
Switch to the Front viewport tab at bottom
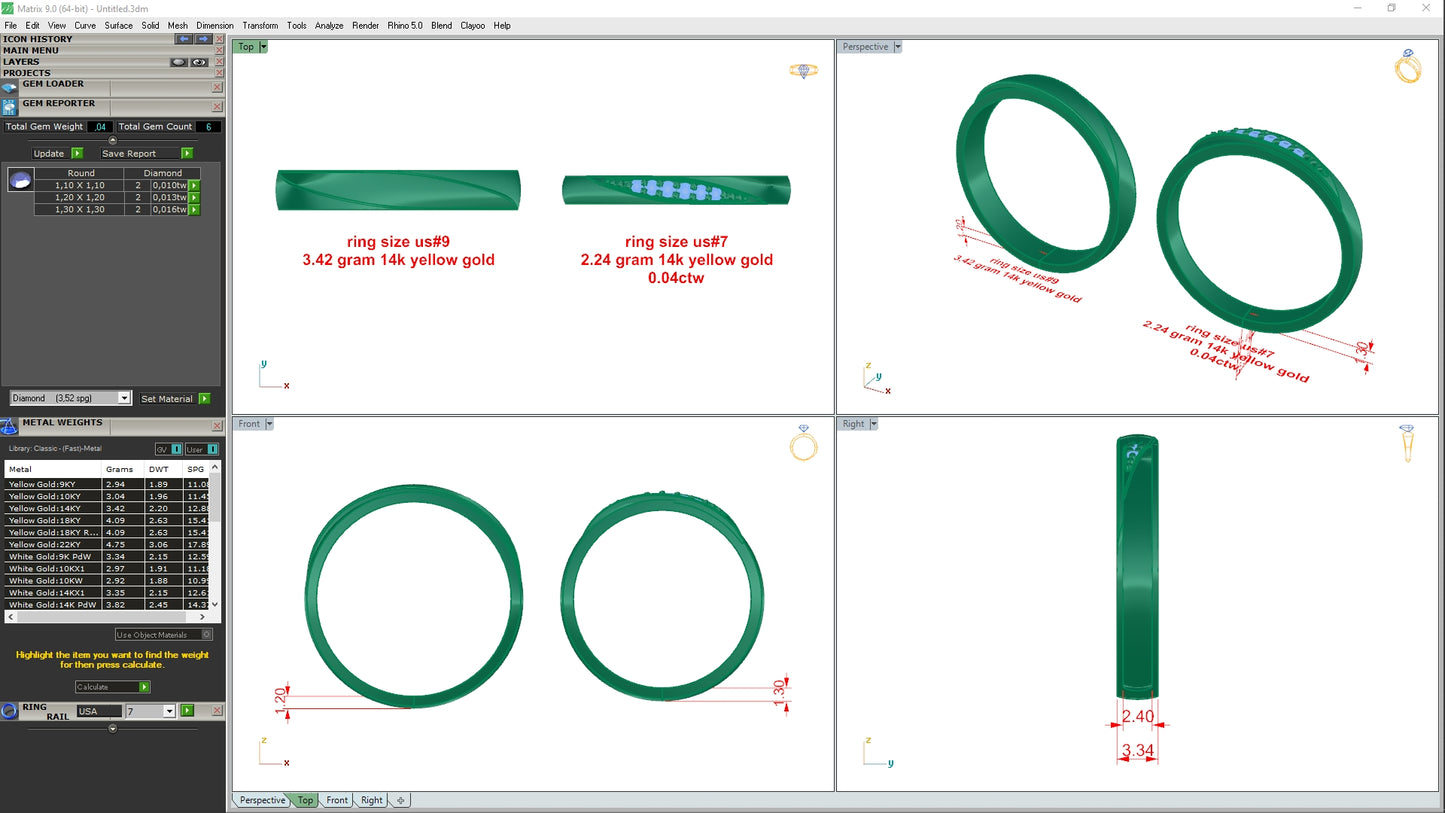coord(337,800)
